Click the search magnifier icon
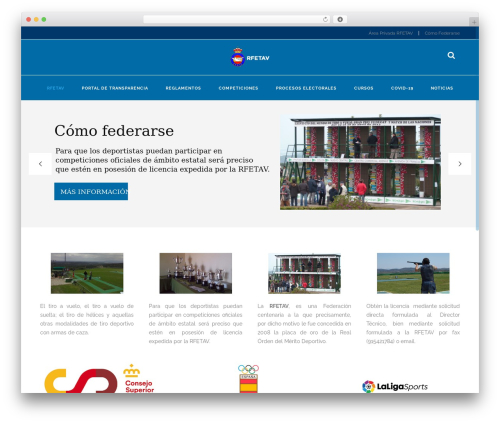 click(x=451, y=55)
